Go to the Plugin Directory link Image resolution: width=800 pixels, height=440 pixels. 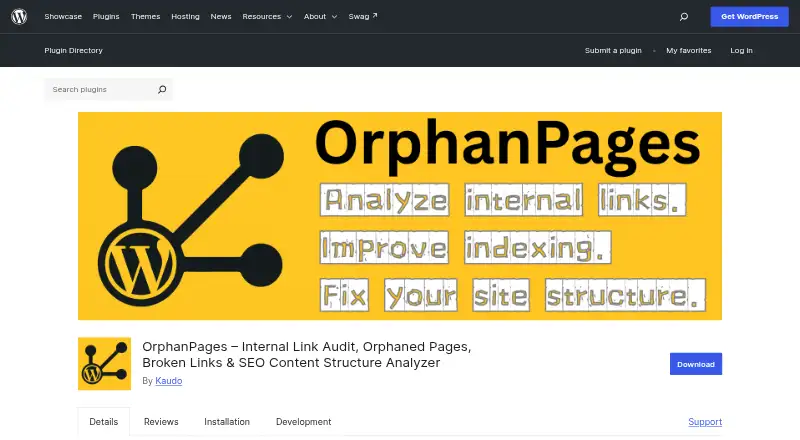(73, 50)
